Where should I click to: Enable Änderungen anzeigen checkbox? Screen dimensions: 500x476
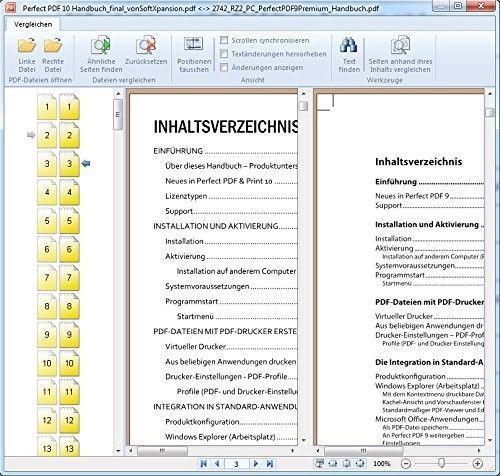[x=224, y=67]
